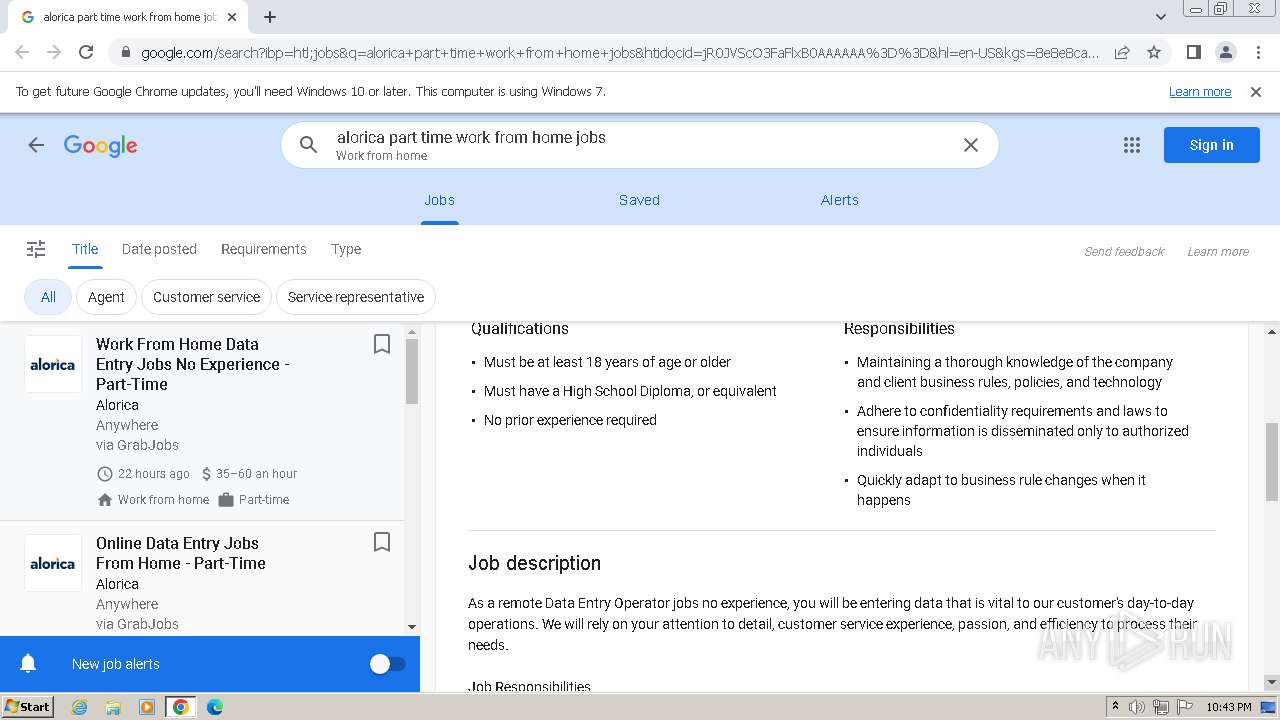This screenshot has width=1280, height=720.
Task: Open the Date posted filter
Action: point(159,249)
